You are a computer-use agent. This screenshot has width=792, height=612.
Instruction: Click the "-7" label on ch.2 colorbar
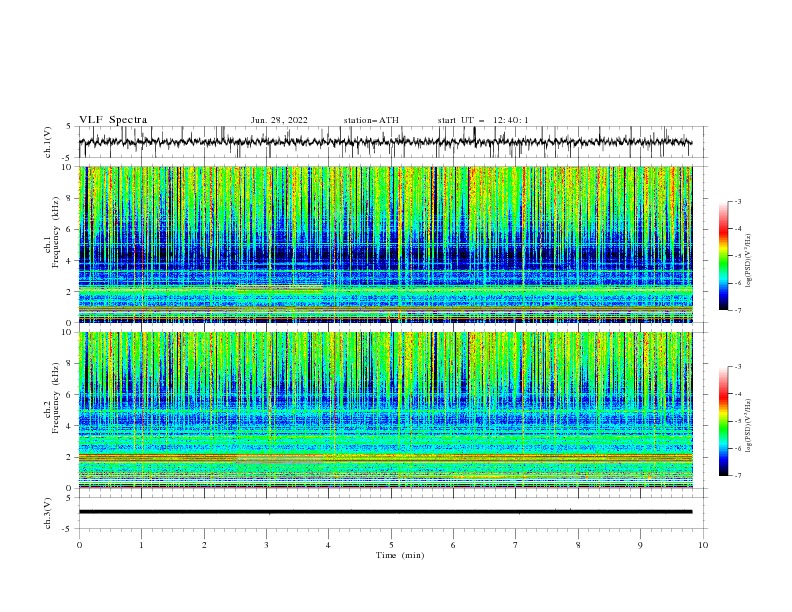click(x=737, y=475)
